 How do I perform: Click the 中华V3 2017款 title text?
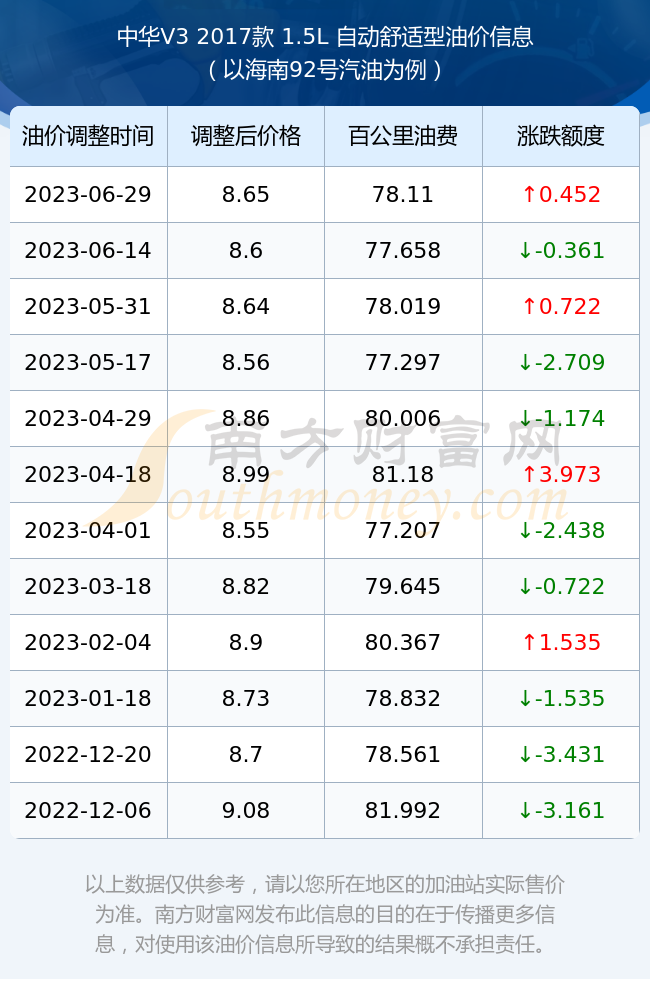point(196,36)
